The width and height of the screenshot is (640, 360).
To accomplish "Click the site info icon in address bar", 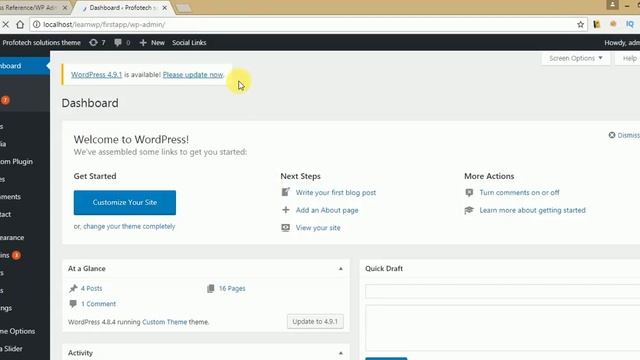I will pos(36,24).
